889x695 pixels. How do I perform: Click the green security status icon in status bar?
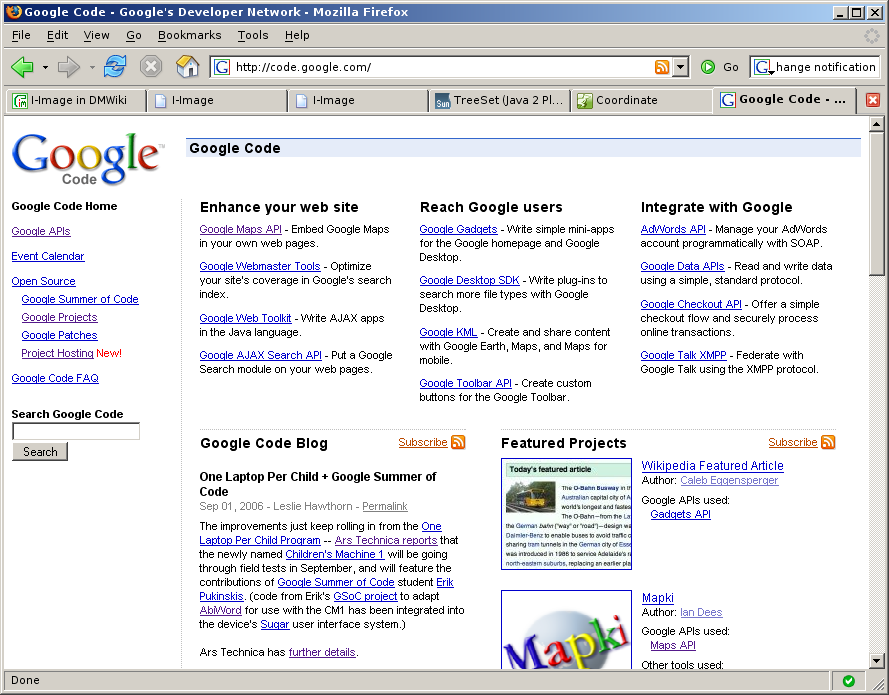tap(849, 680)
